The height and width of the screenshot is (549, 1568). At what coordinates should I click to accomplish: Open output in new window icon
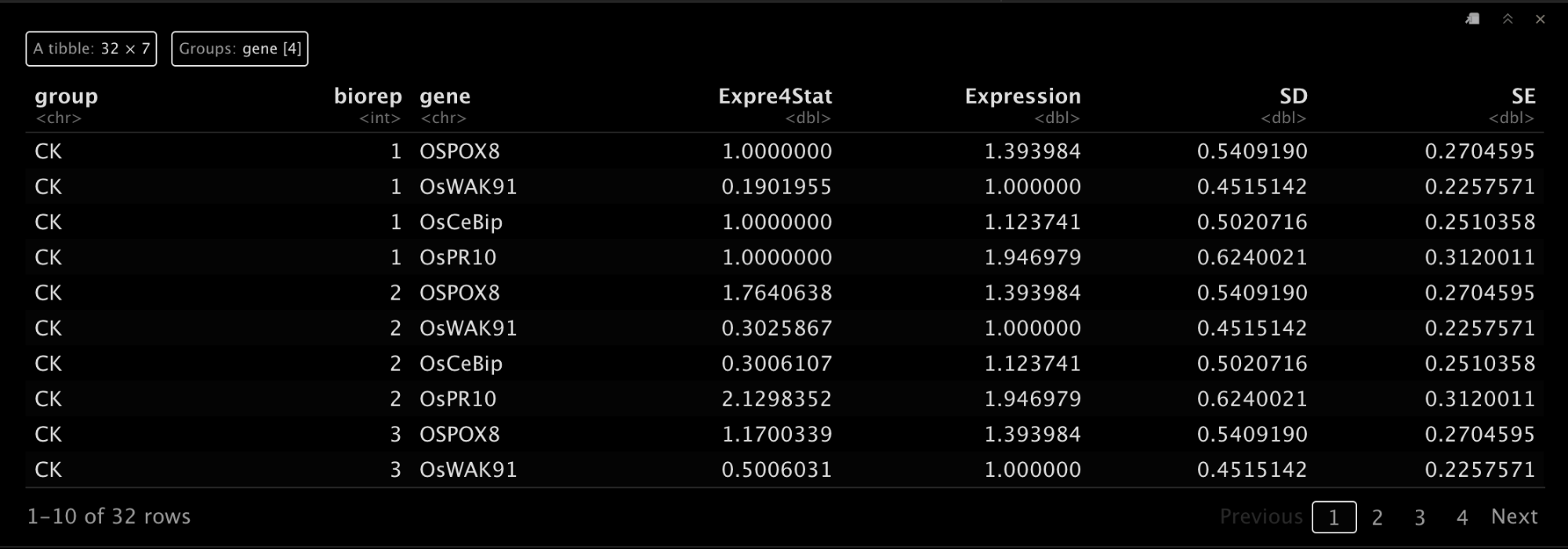point(1472,19)
